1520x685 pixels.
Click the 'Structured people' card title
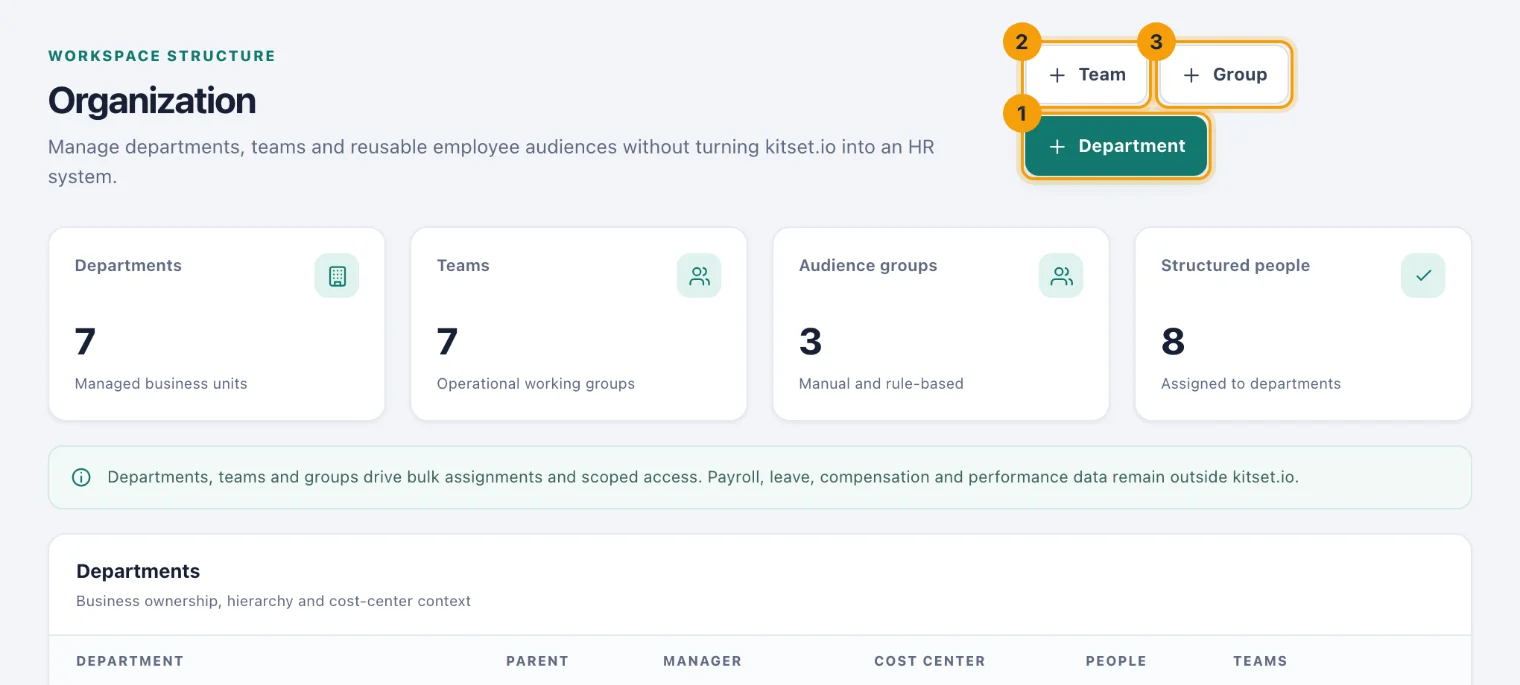[1235, 266]
